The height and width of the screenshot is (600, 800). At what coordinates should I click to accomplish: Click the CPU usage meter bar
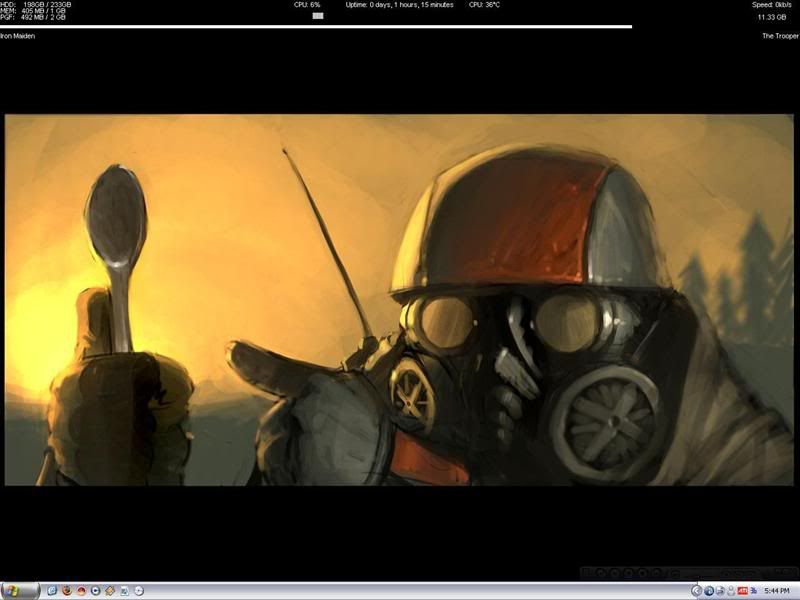pos(318,15)
